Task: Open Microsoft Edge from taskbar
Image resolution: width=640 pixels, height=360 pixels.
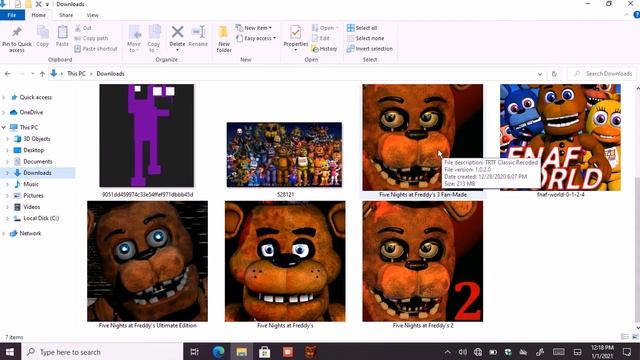Action: (x=218, y=352)
